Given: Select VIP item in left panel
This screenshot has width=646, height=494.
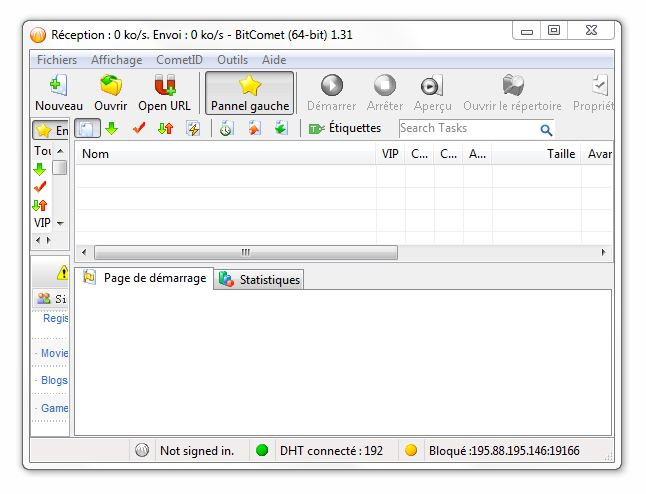Looking at the screenshot, I should (42, 223).
